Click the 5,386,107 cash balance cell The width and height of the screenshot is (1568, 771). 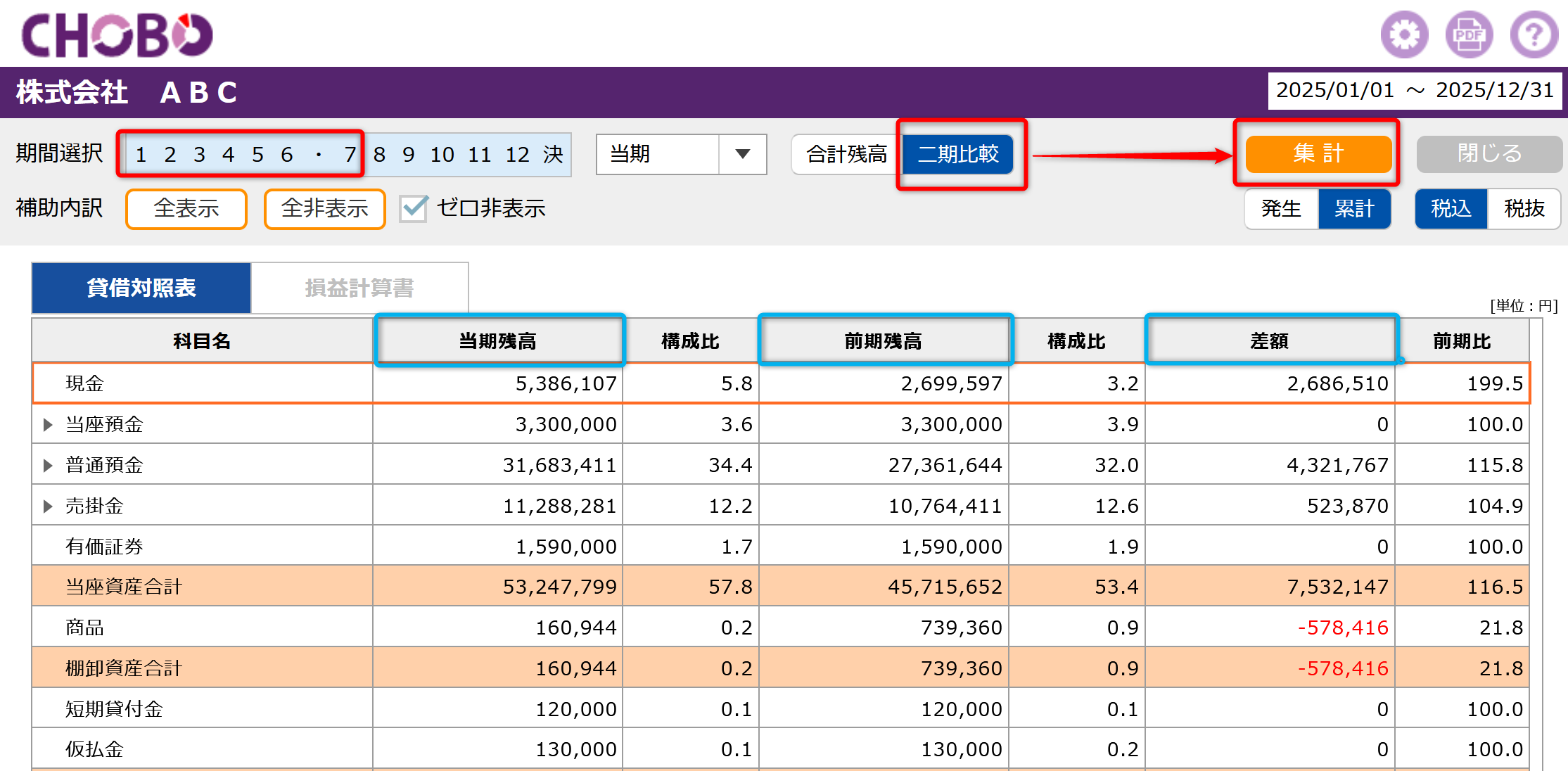pos(498,383)
